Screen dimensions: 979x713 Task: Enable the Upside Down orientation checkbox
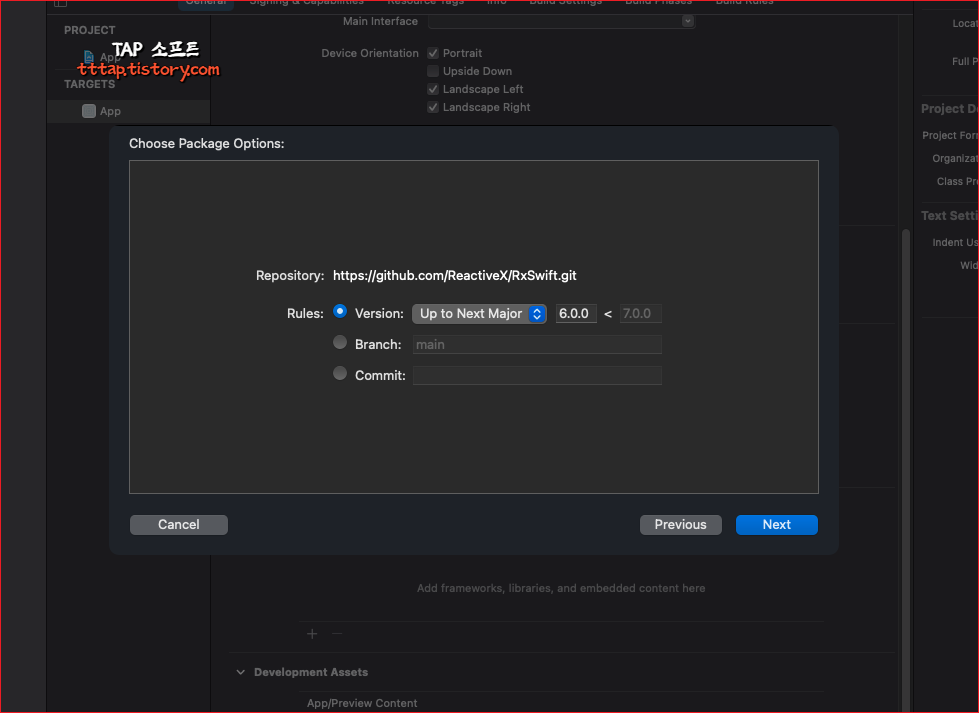coord(433,71)
